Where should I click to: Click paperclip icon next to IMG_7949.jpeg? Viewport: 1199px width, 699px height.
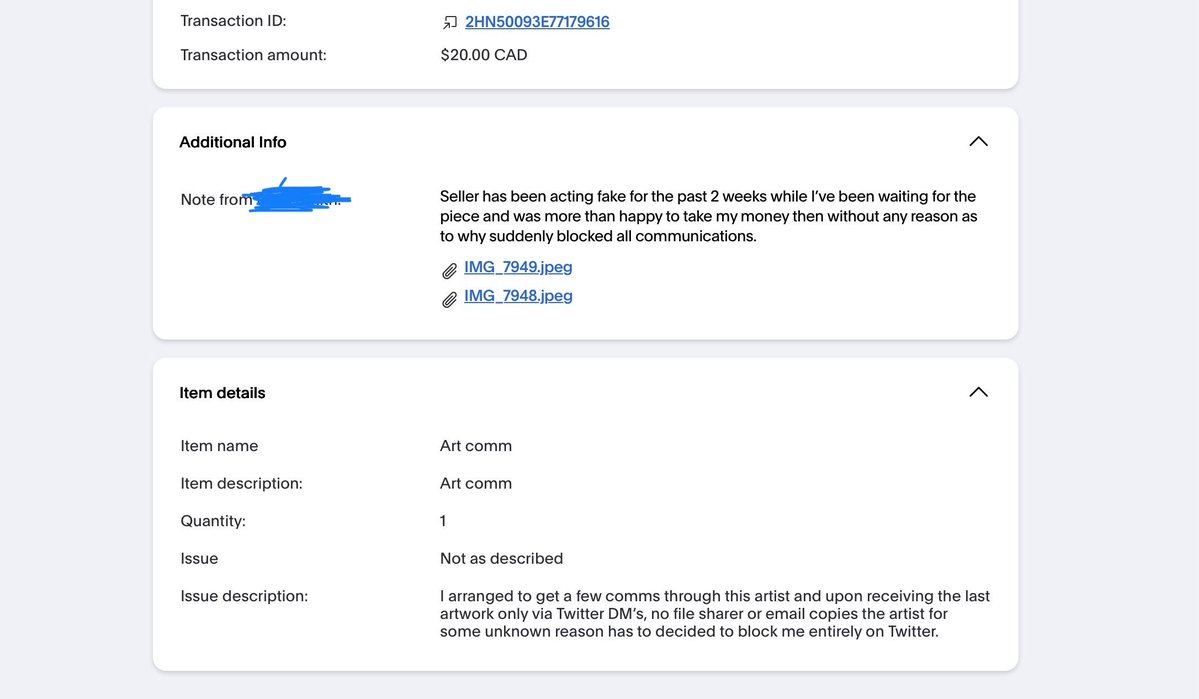tap(450, 270)
